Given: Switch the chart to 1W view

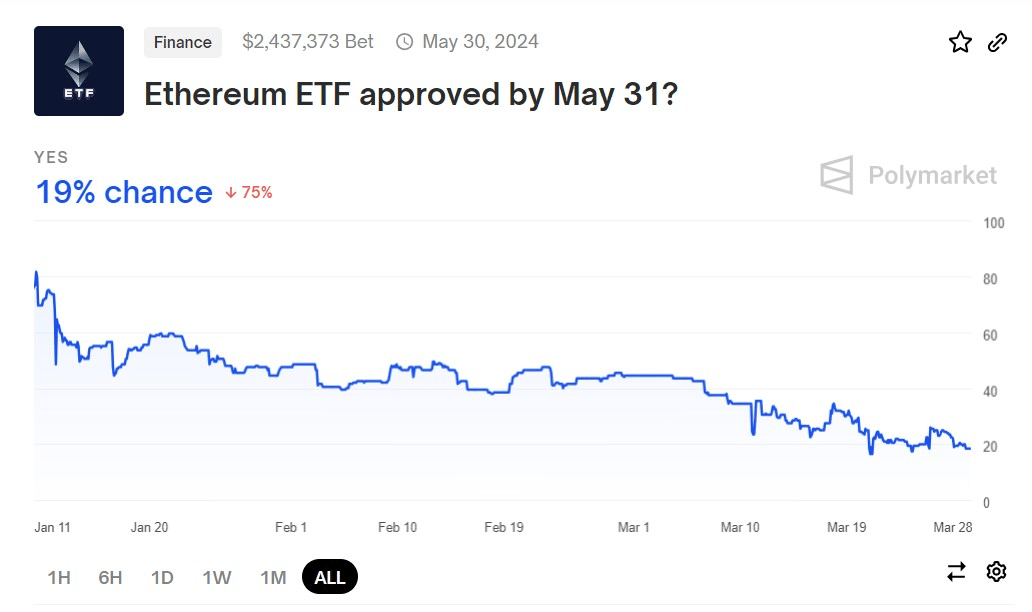Looking at the screenshot, I should 216,577.
